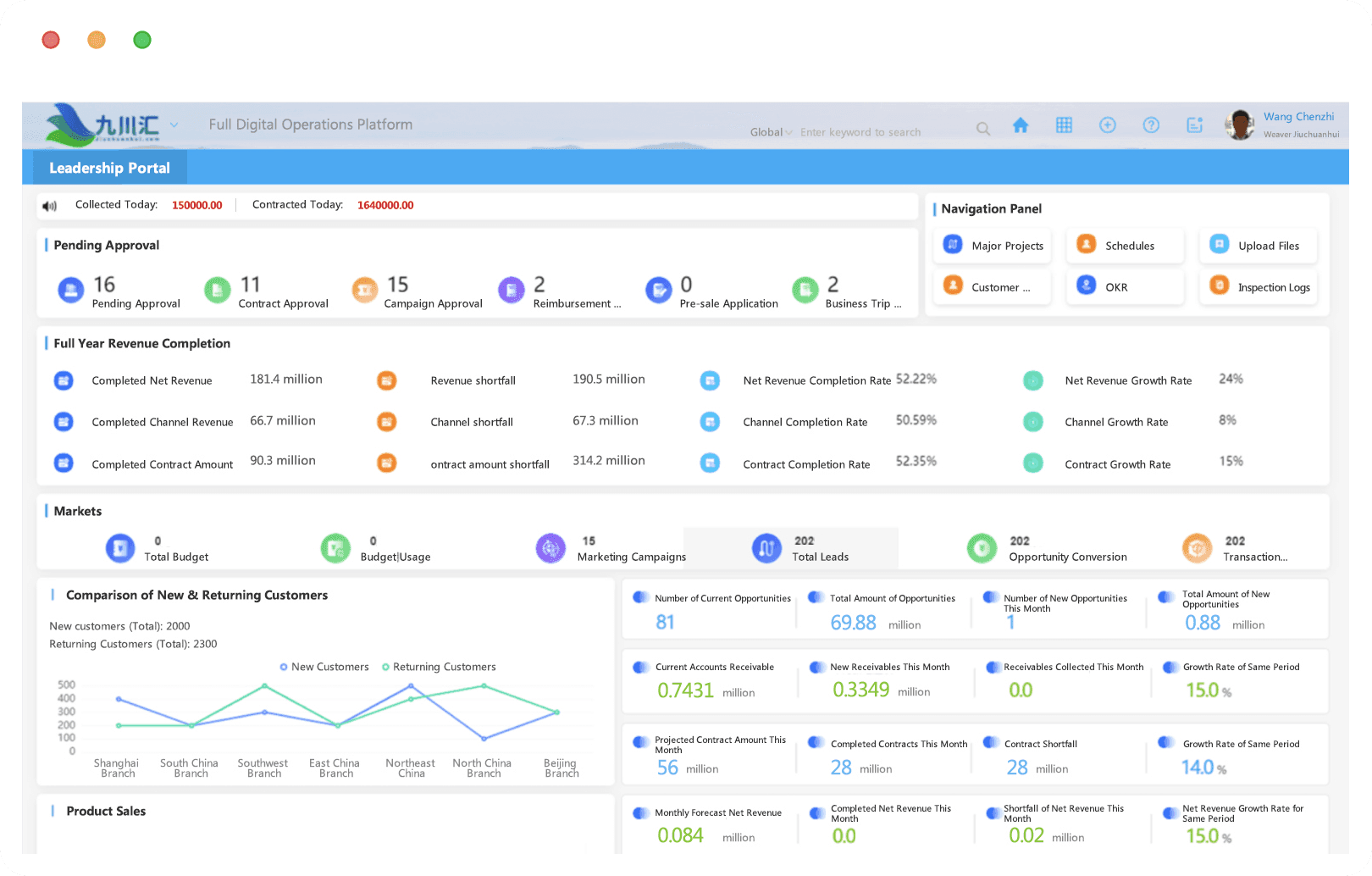Select the Leadership Portal tab
The height and width of the screenshot is (876, 1372).
point(110,168)
